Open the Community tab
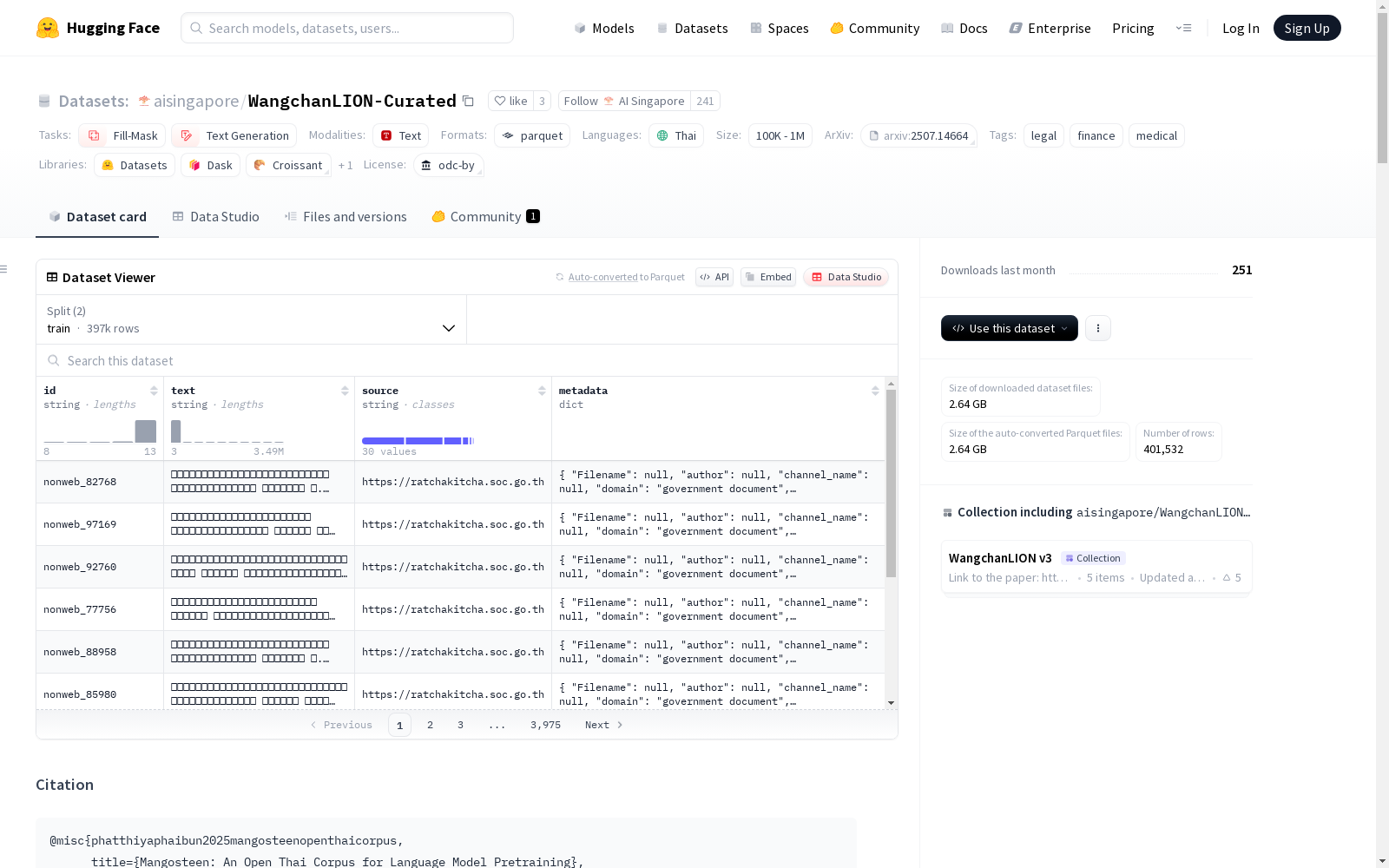The height and width of the screenshot is (868, 1389). coord(485,216)
